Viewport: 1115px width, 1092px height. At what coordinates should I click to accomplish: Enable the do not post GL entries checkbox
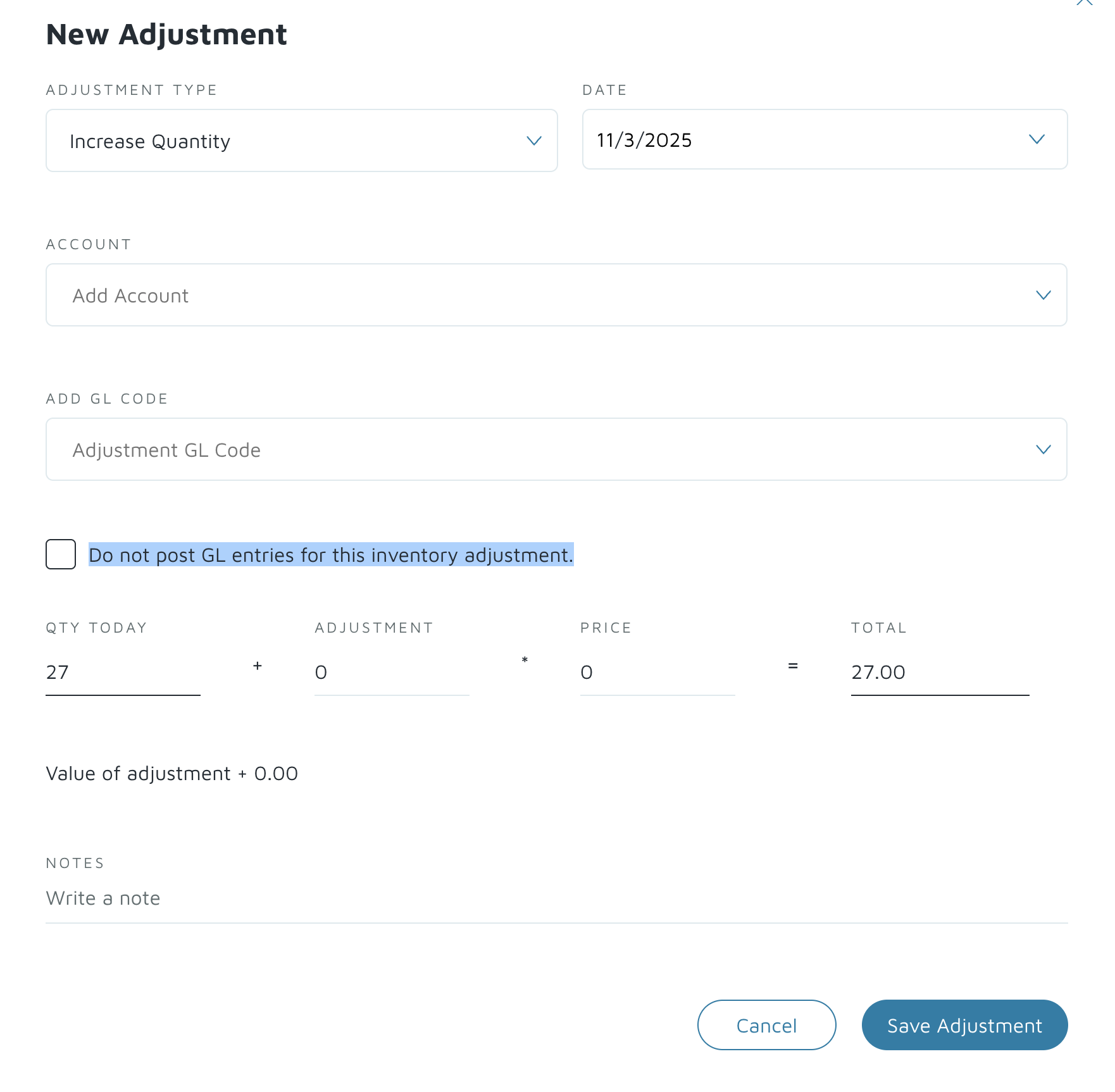61,554
